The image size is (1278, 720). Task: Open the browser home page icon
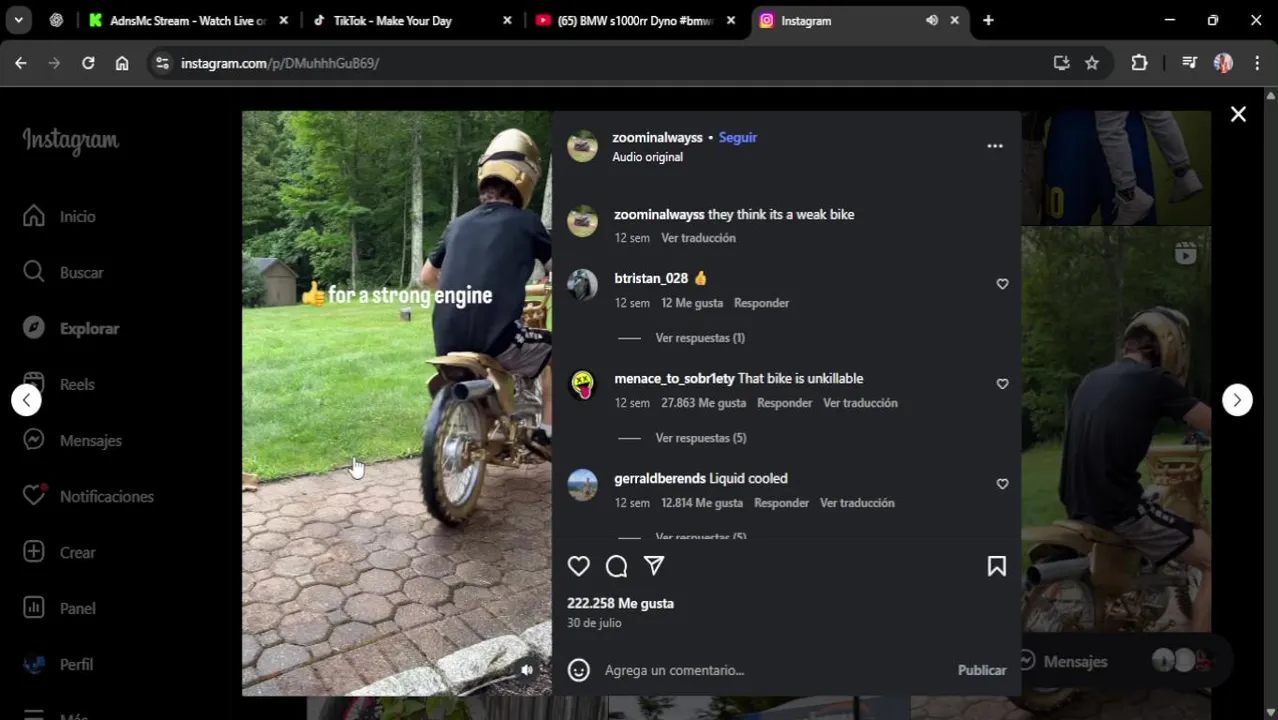click(122, 63)
